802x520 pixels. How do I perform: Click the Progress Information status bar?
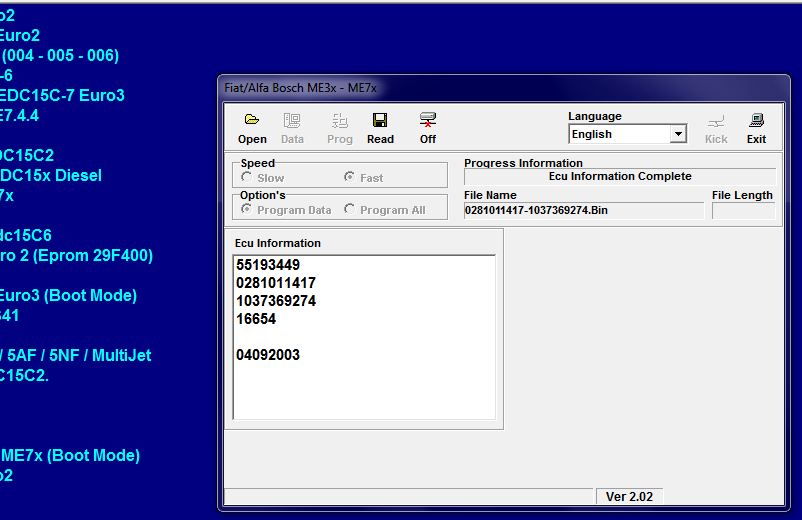click(620, 176)
